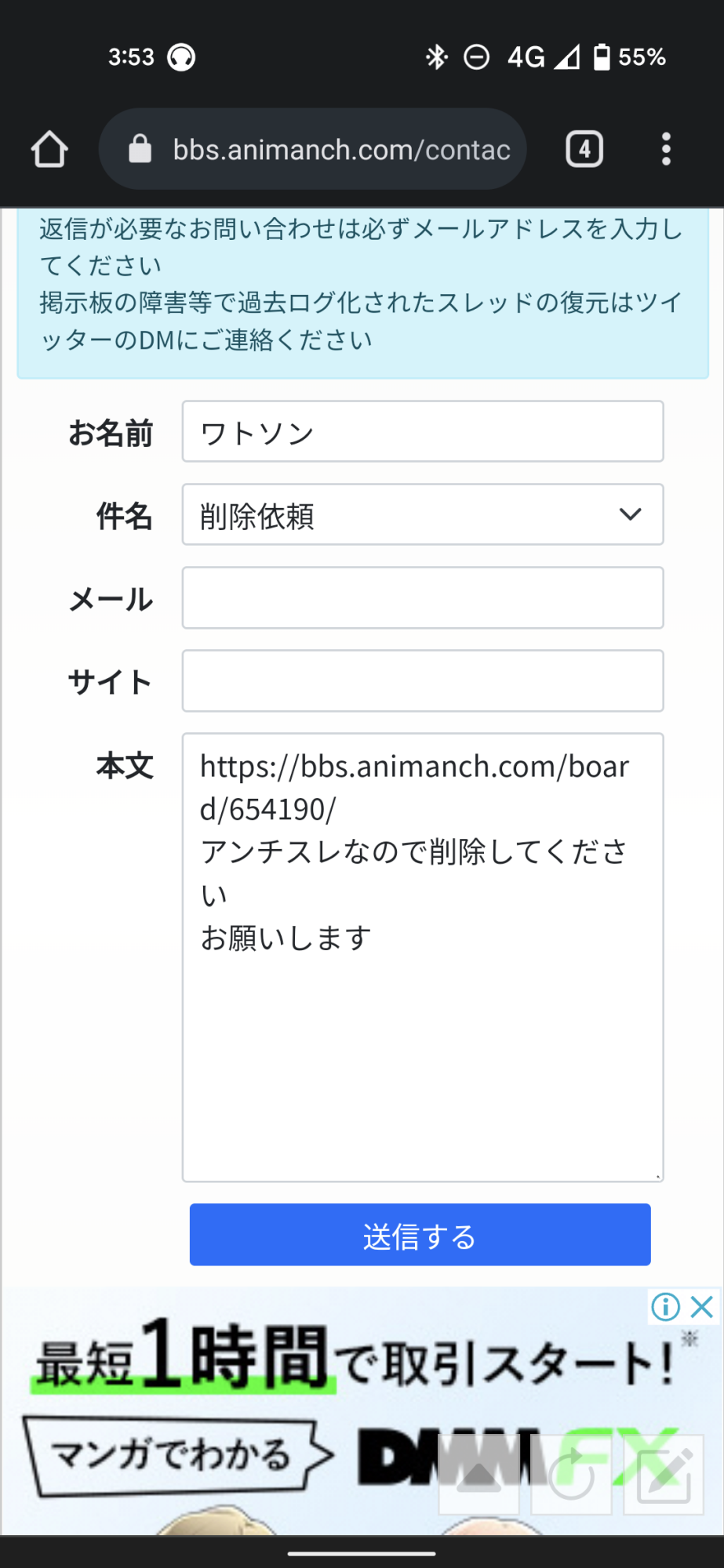The height and width of the screenshot is (1568, 724).
Task: Tap the マンガでわかる ad label
Action: (173, 1455)
